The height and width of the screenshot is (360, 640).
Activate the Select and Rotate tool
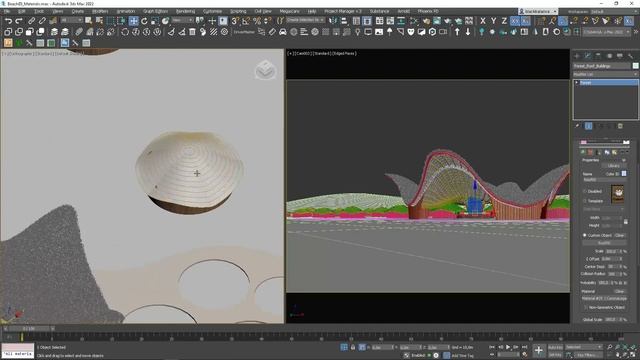144,21
